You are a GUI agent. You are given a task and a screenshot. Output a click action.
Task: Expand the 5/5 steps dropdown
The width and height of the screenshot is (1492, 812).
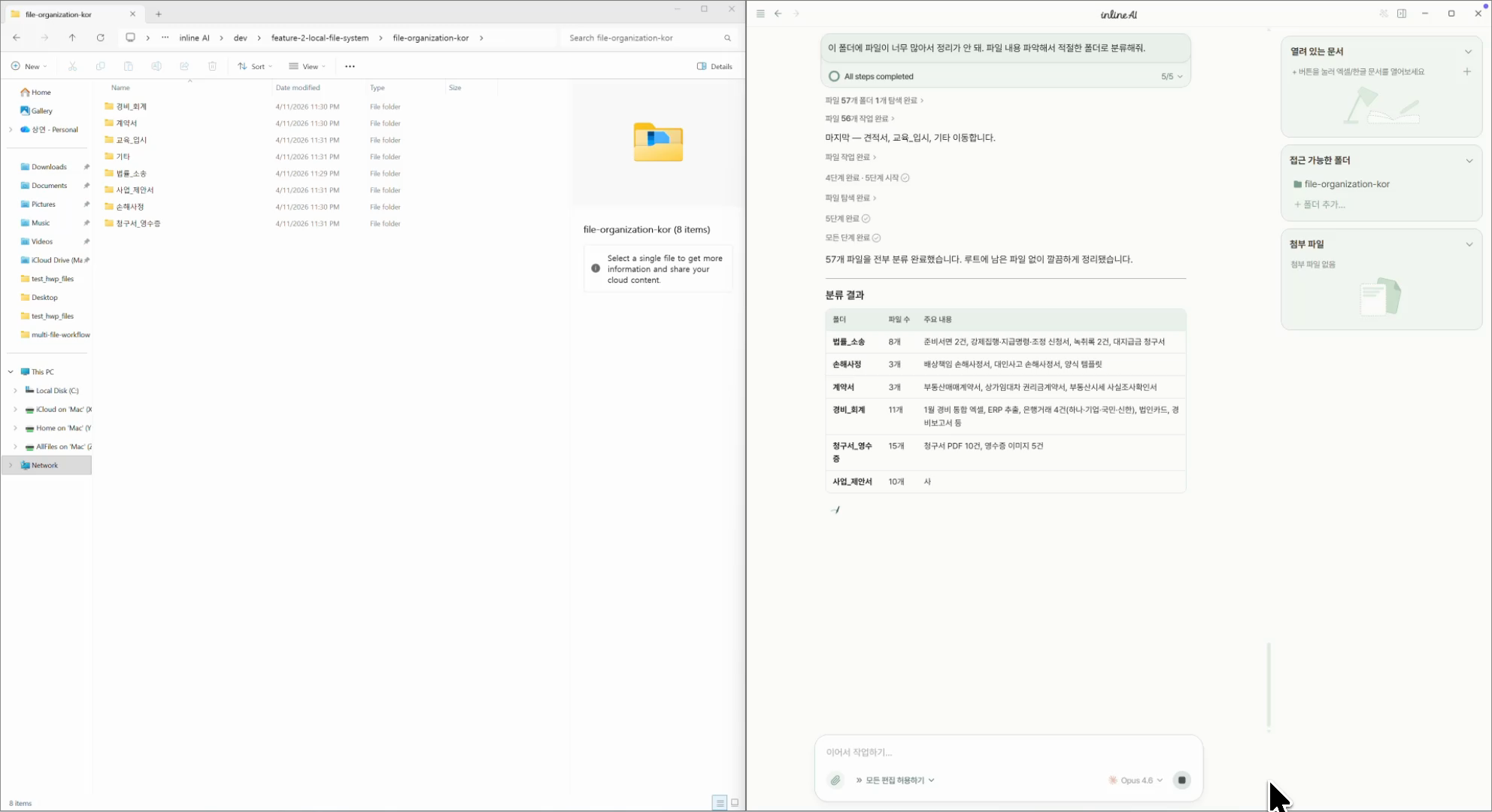click(1172, 76)
